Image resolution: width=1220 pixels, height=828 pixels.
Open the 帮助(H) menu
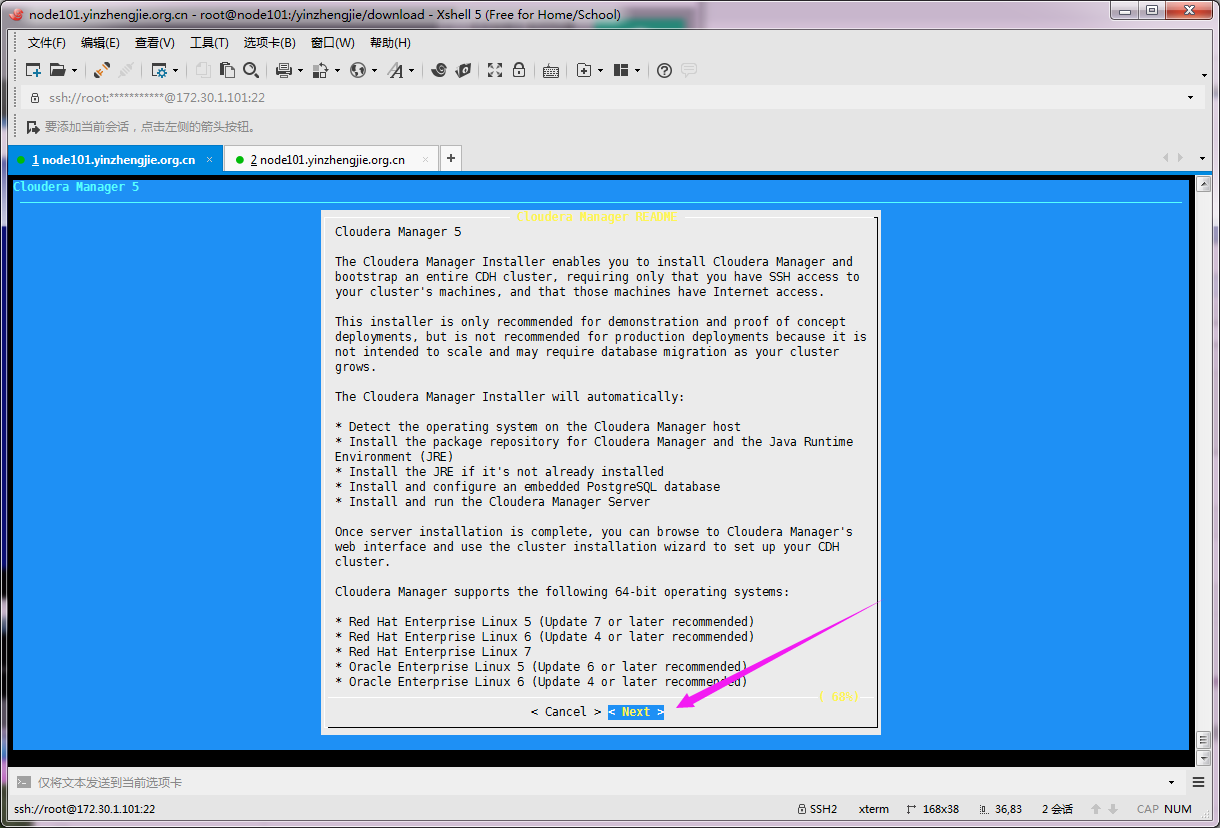pyautogui.click(x=390, y=43)
